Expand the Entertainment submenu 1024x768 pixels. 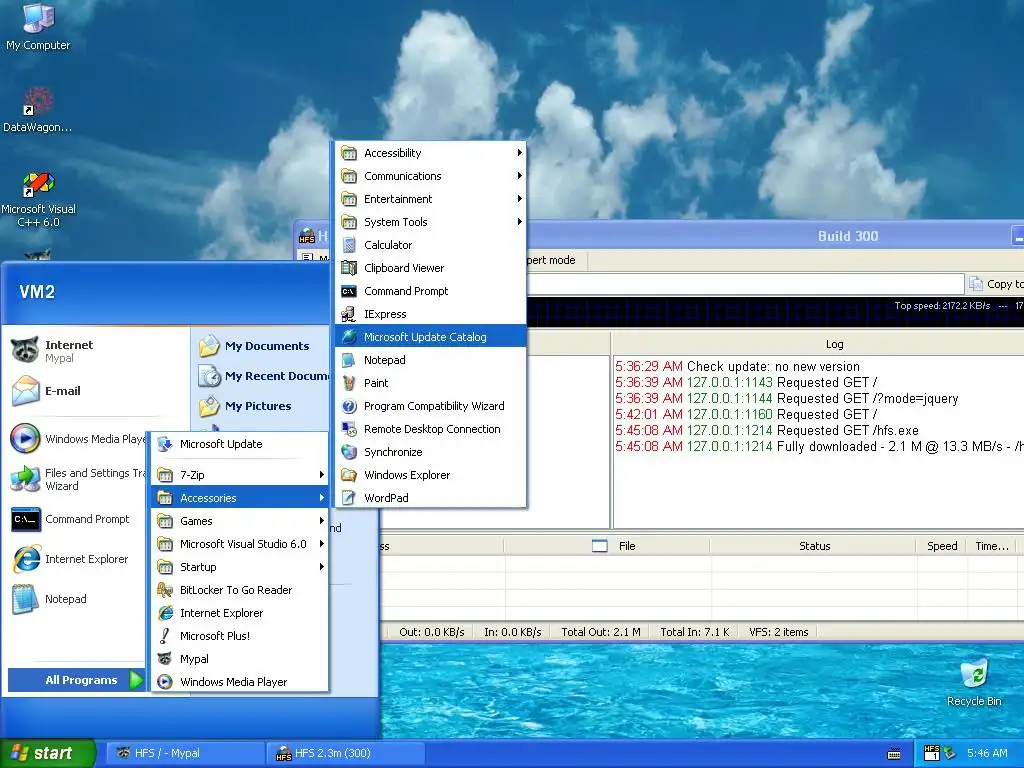click(431, 199)
